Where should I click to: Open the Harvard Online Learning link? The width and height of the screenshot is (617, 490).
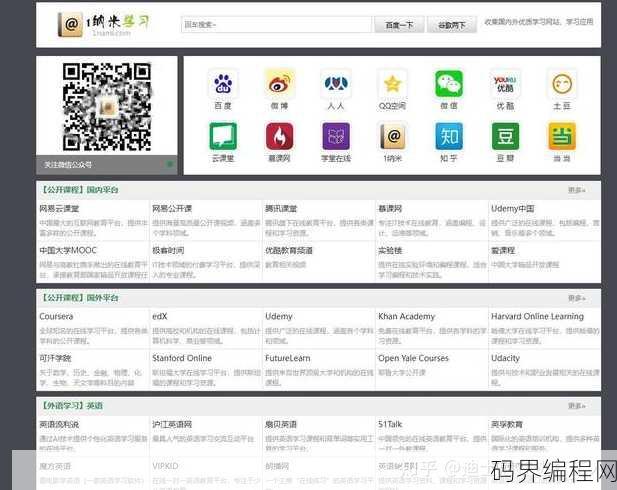(x=538, y=316)
